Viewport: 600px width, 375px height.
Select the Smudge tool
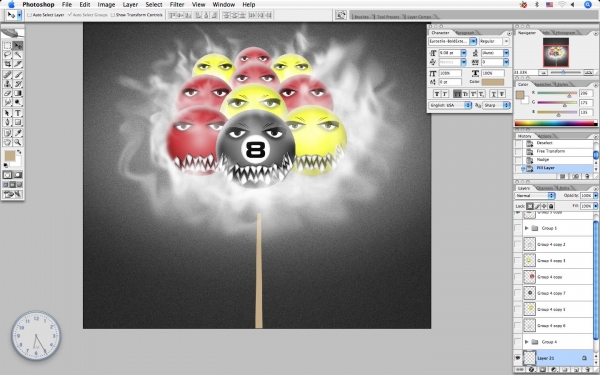tap(8, 102)
